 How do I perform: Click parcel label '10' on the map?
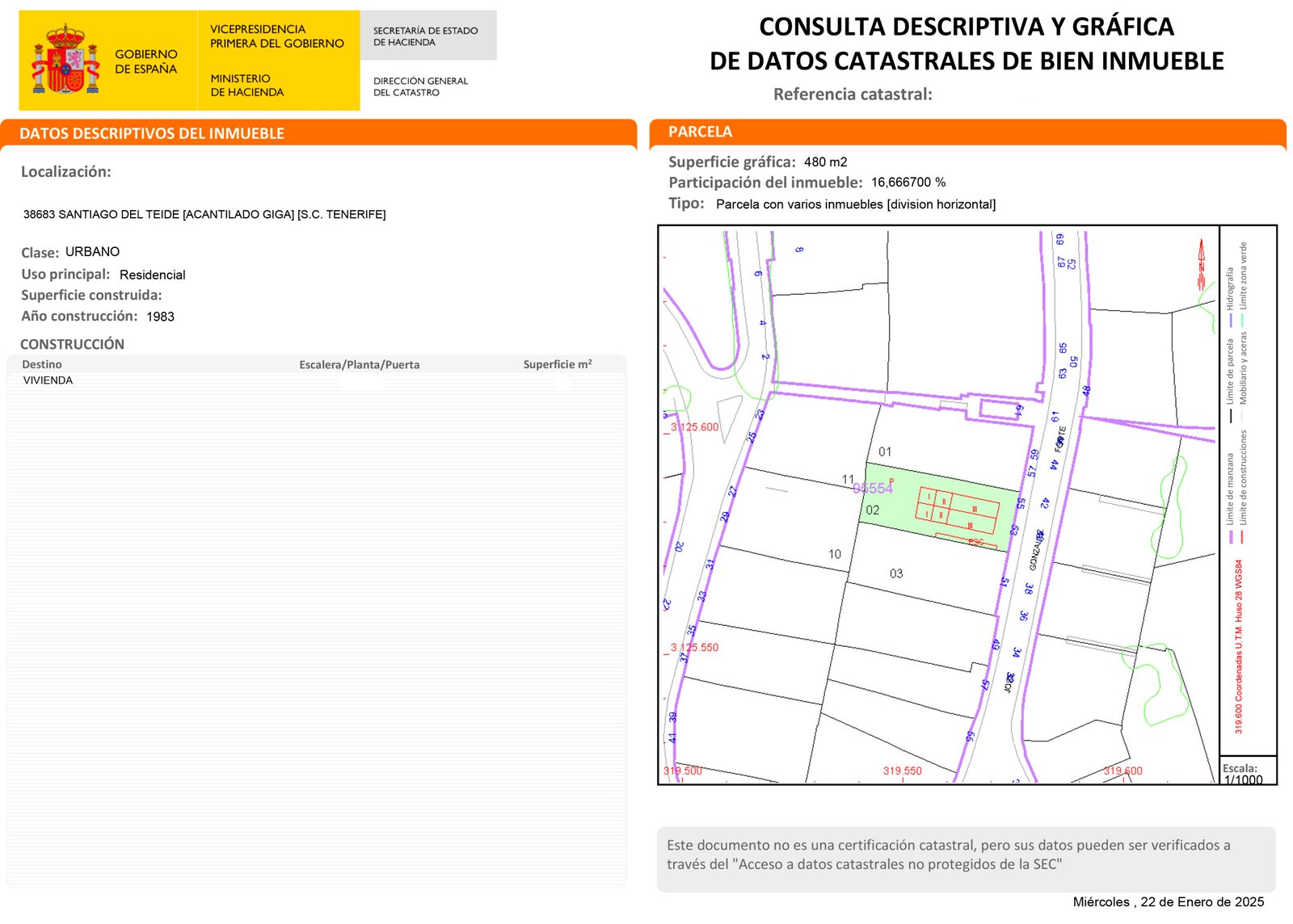tap(835, 554)
